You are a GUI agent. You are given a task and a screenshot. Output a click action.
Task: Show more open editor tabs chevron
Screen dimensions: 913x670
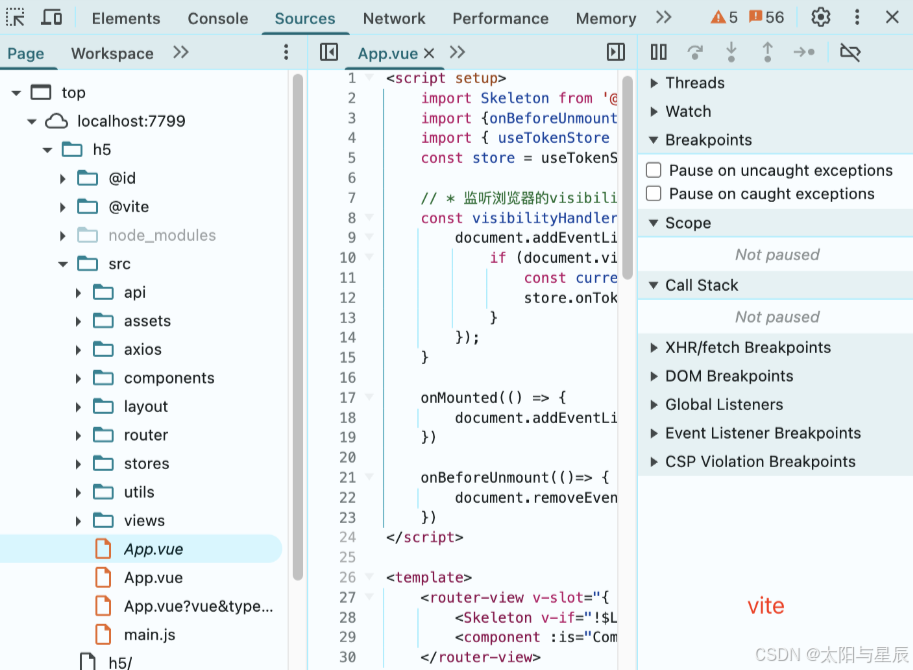(457, 52)
